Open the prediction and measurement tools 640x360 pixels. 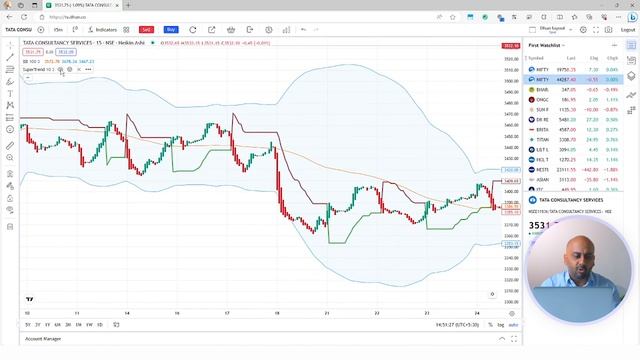[10, 118]
